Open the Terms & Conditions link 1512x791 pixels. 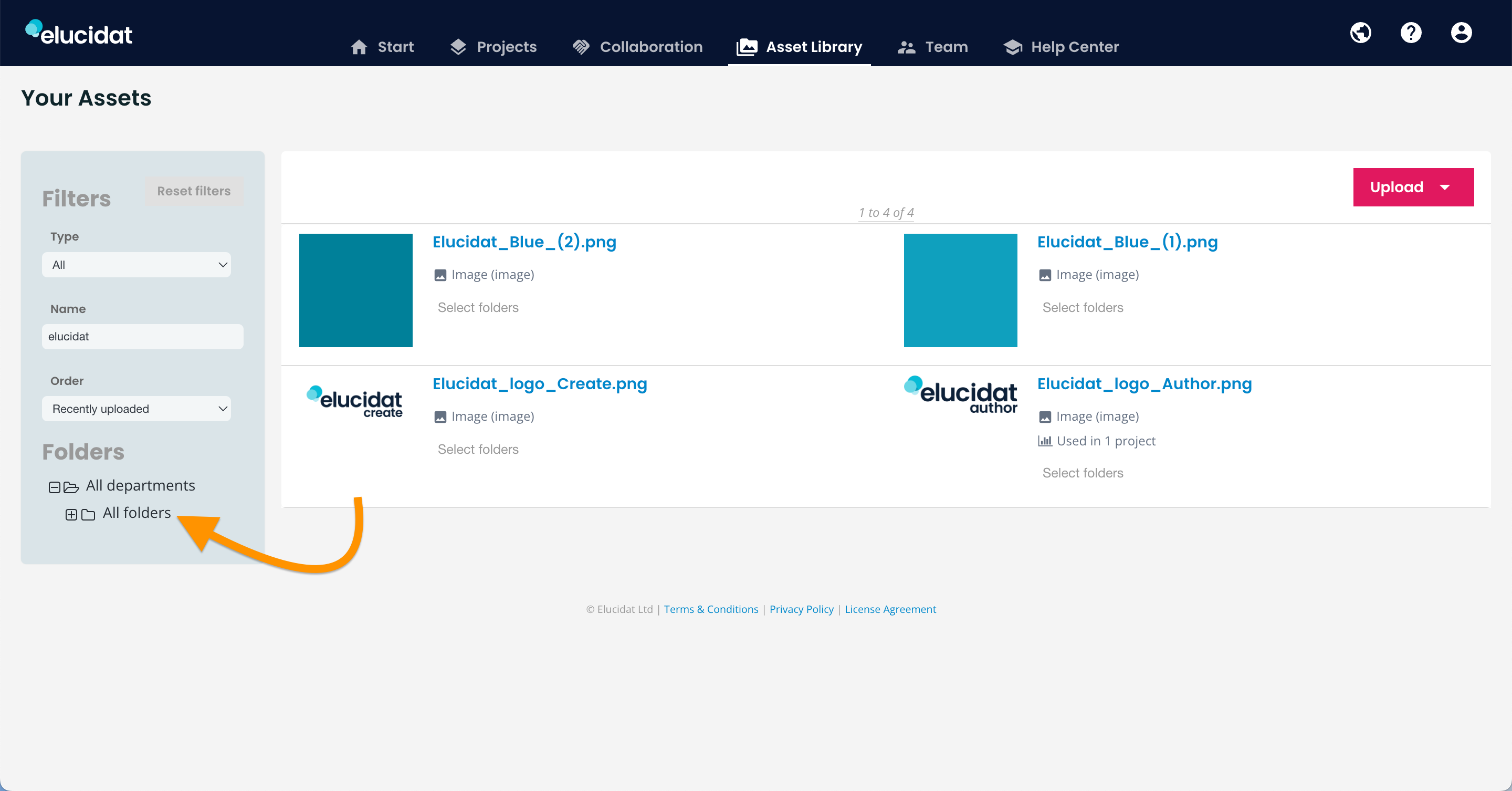pyautogui.click(x=711, y=609)
